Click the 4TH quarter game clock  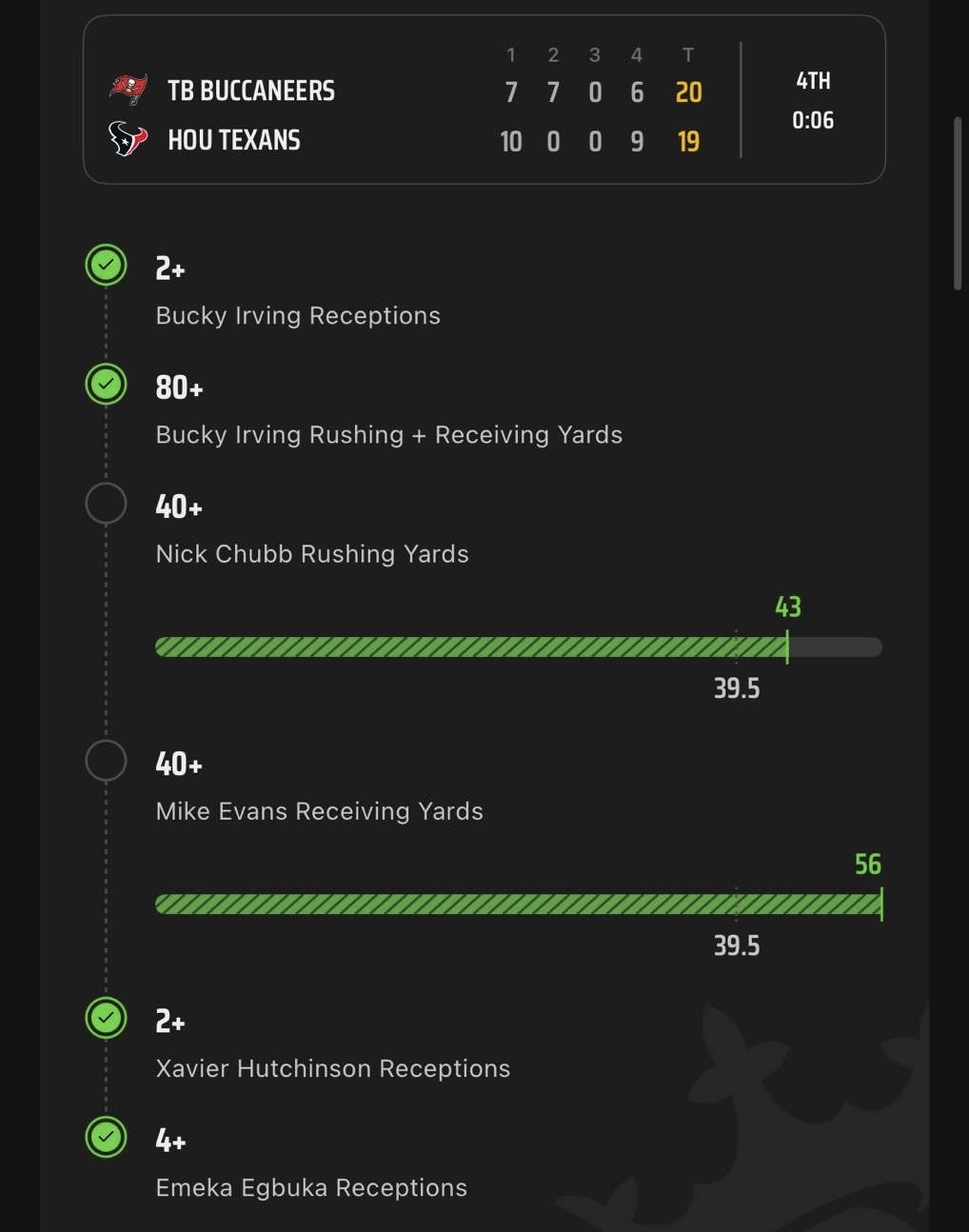(x=813, y=100)
